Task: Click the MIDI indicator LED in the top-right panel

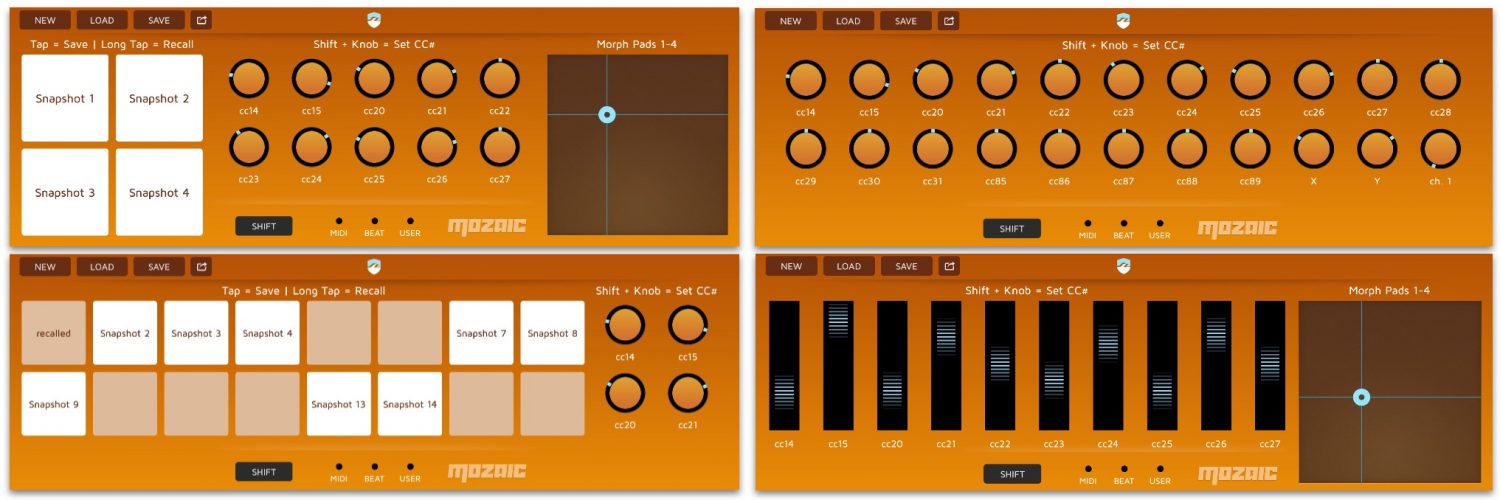Action: [x=1087, y=224]
